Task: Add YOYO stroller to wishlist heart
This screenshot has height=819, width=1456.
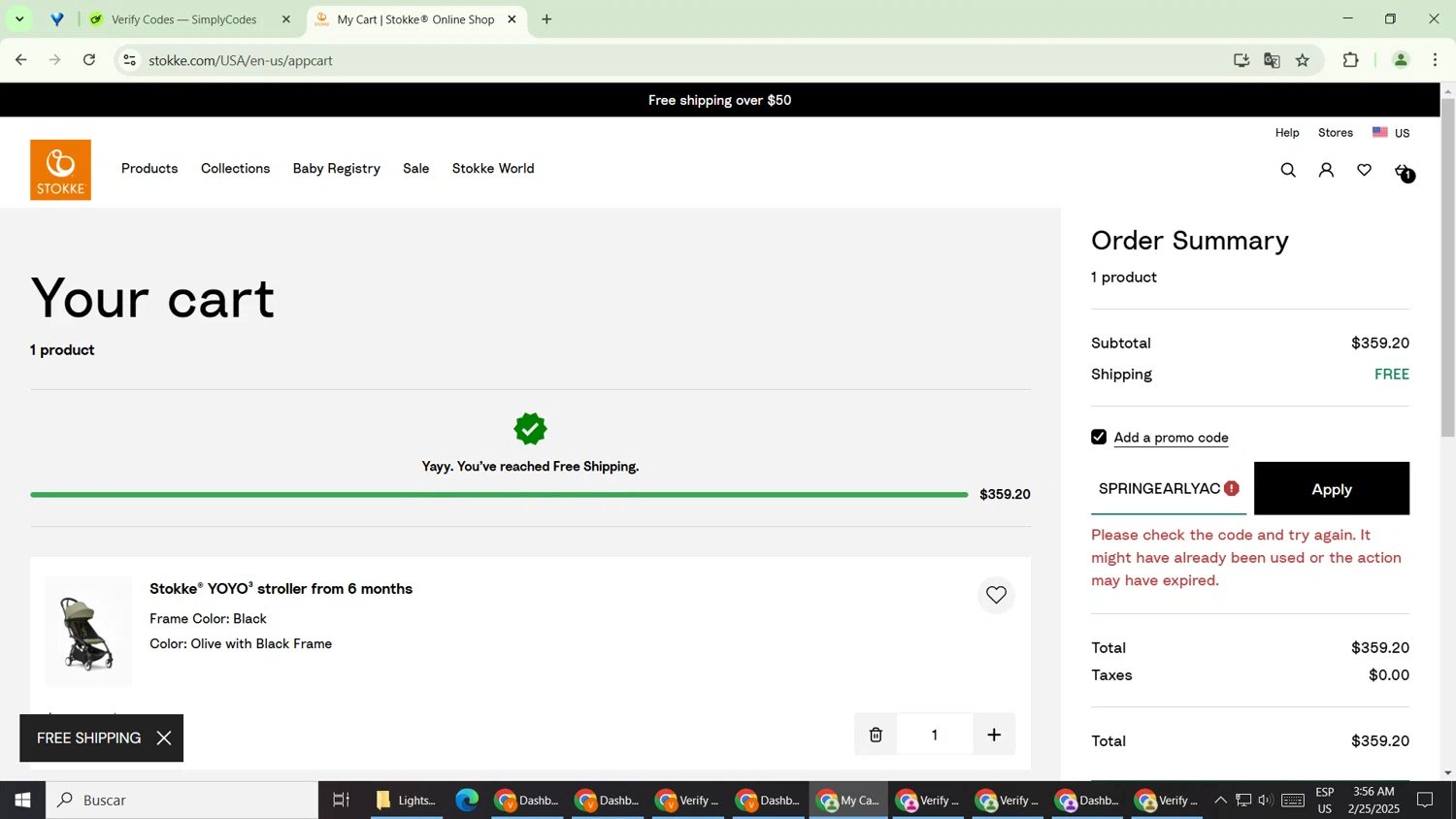Action: coord(996,595)
